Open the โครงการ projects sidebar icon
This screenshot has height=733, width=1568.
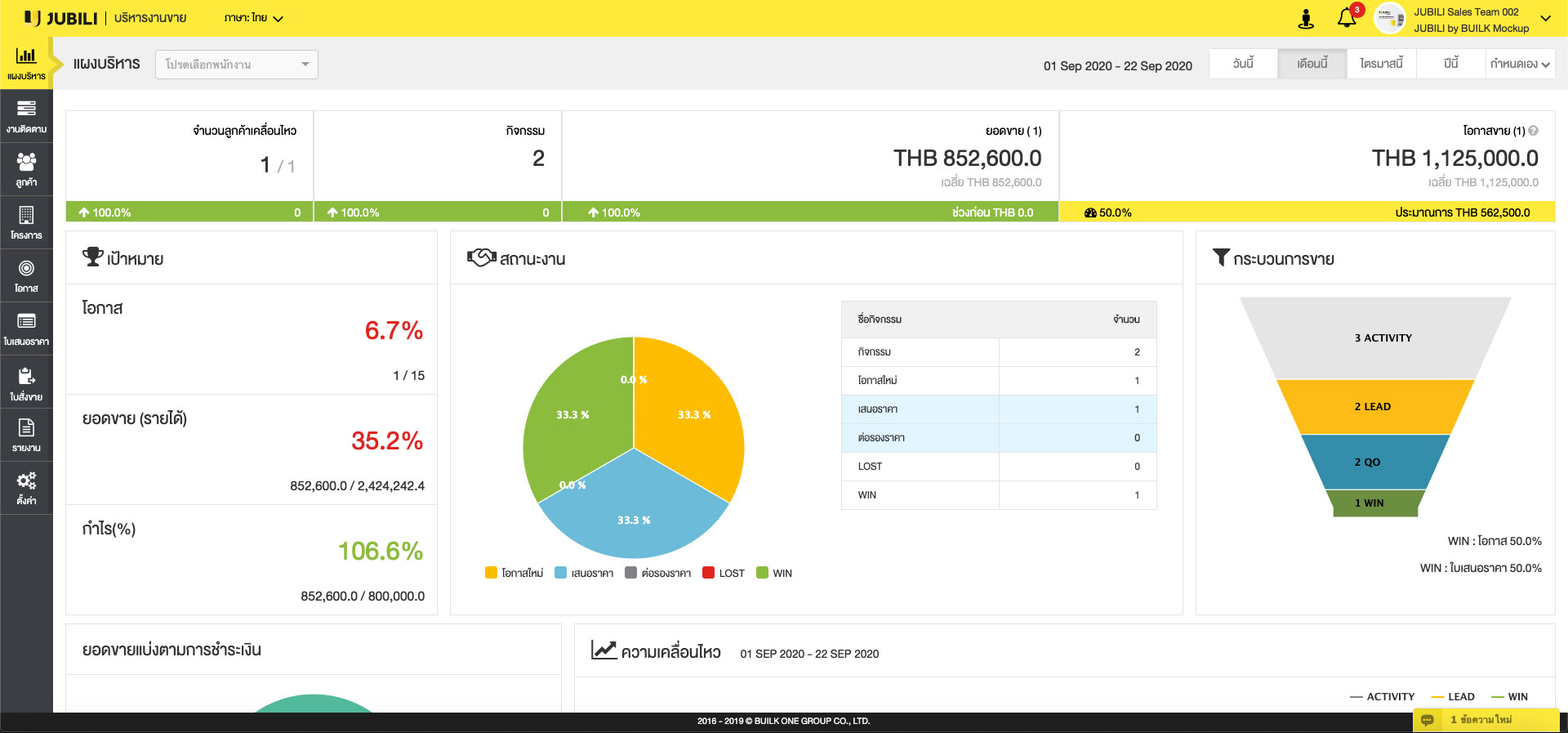(26, 222)
